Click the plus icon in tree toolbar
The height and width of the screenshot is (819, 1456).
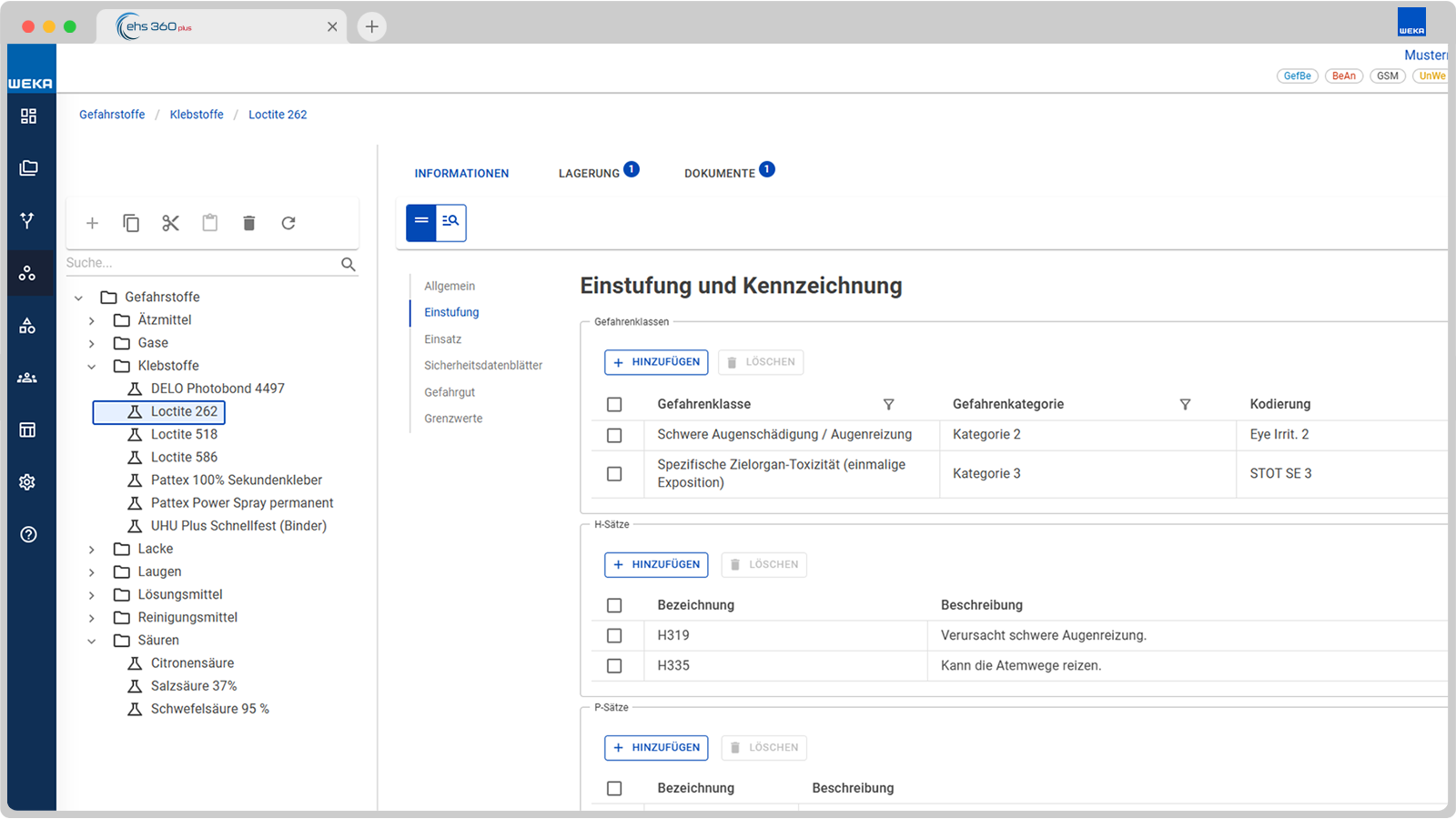[x=92, y=223]
